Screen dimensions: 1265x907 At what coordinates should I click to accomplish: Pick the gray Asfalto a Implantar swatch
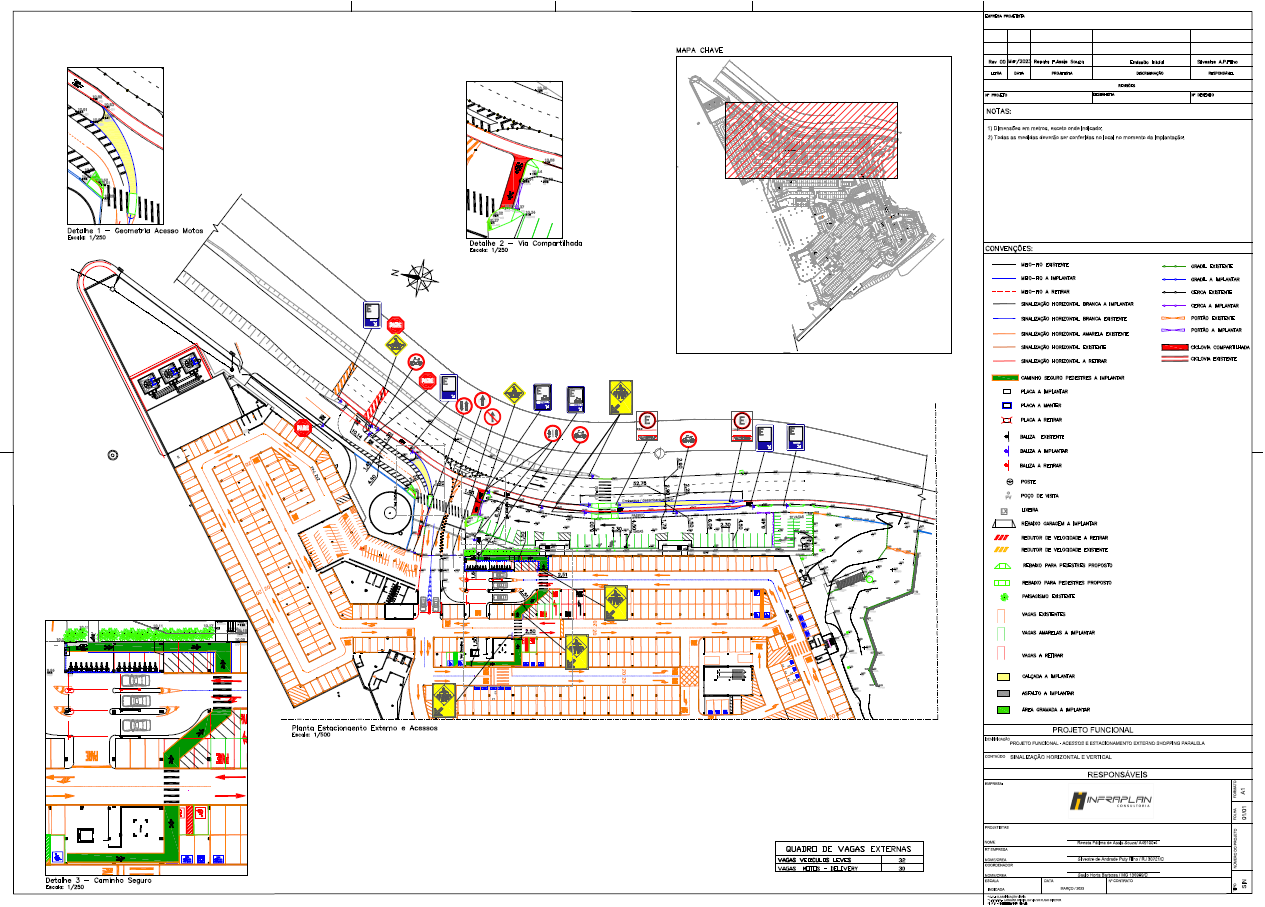click(1000, 693)
